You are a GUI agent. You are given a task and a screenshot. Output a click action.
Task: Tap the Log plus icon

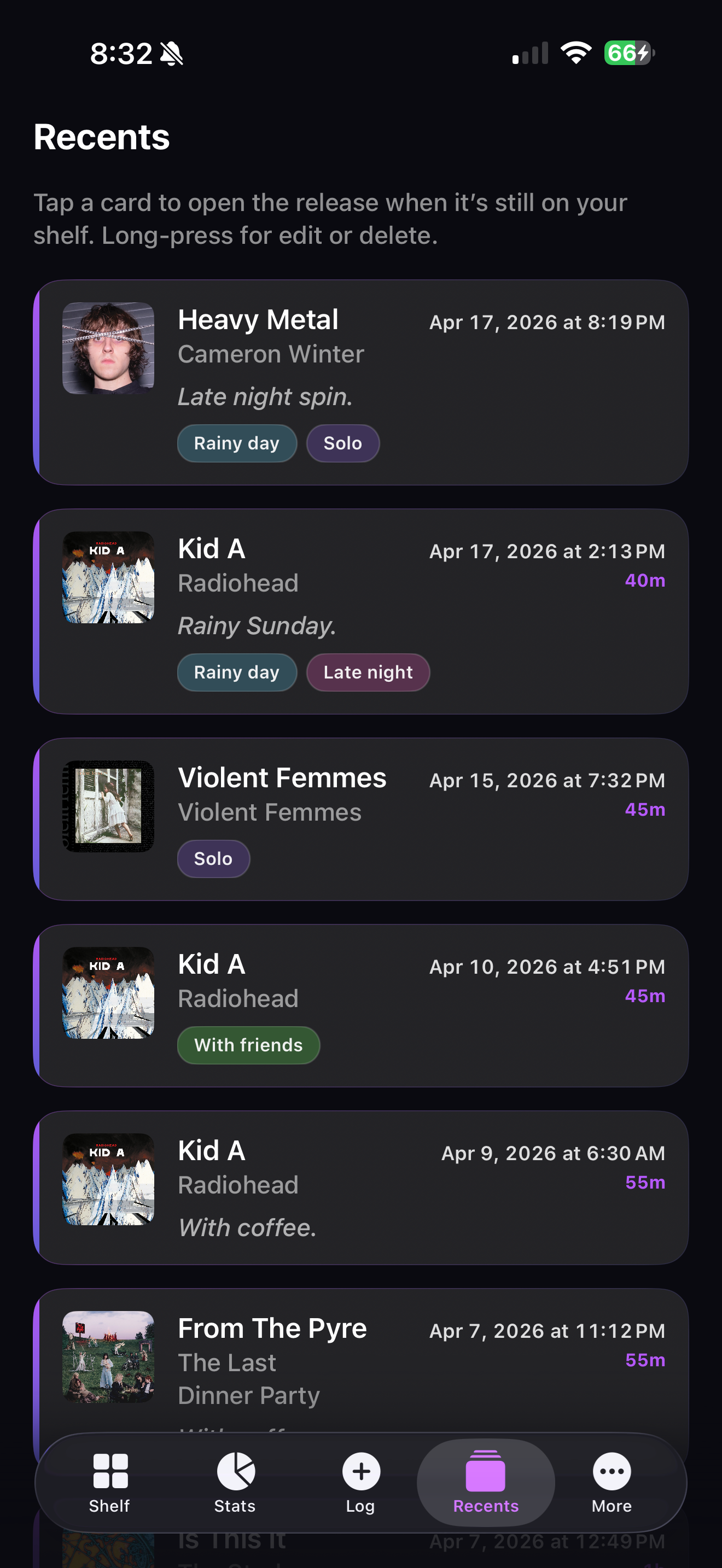tap(361, 1471)
